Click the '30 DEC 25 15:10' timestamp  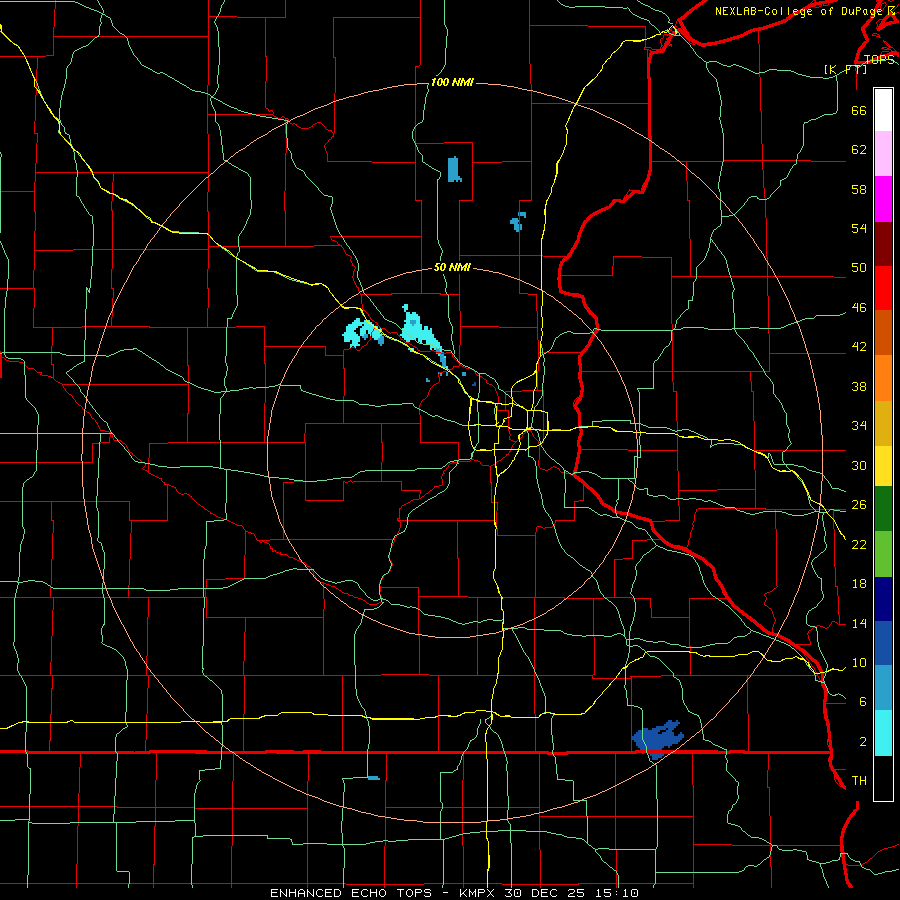(571, 893)
